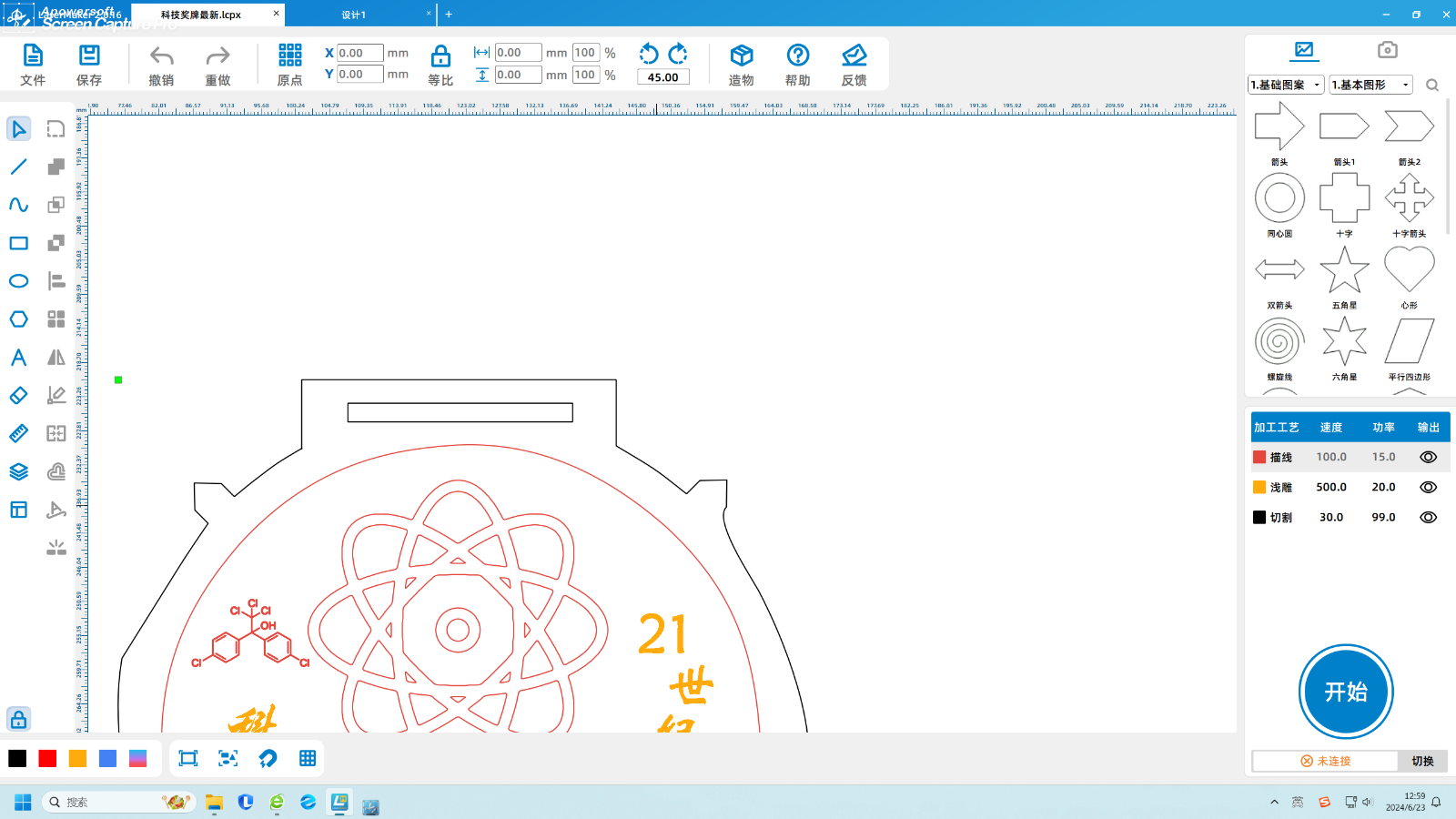Viewport: 1456px width, 819px height.
Task: Toggle the 切割 layer eye icon
Action: click(1428, 518)
